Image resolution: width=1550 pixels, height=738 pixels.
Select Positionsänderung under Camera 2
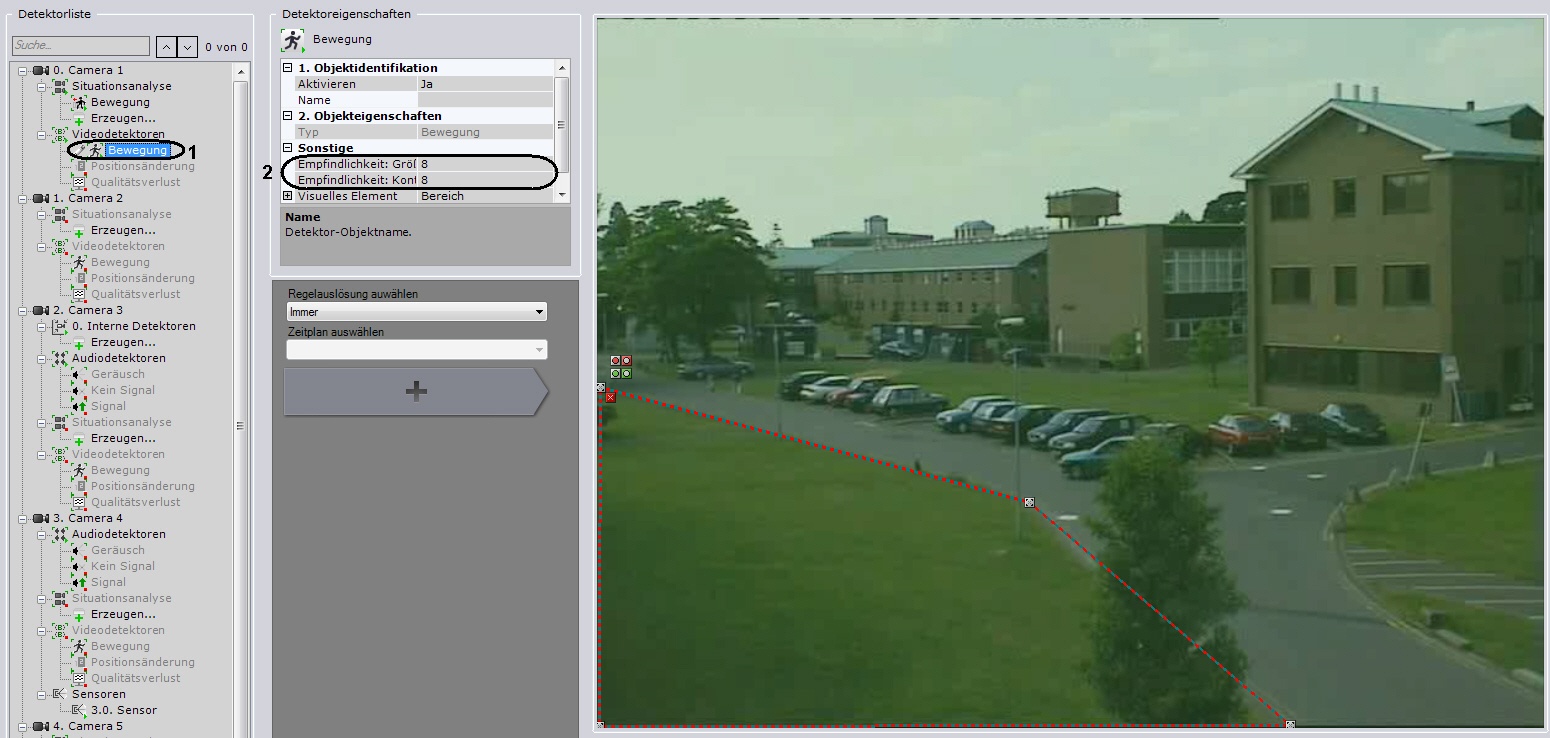pos(142,278)
